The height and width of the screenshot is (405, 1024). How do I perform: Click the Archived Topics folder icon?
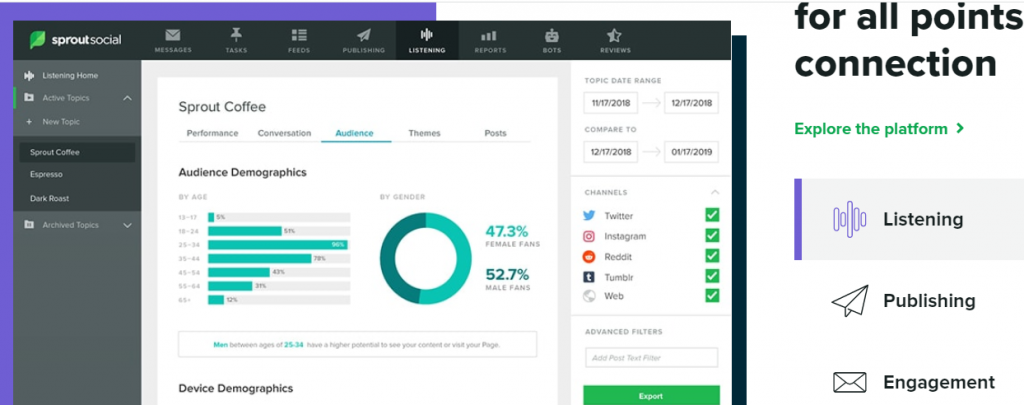[29, 225]
